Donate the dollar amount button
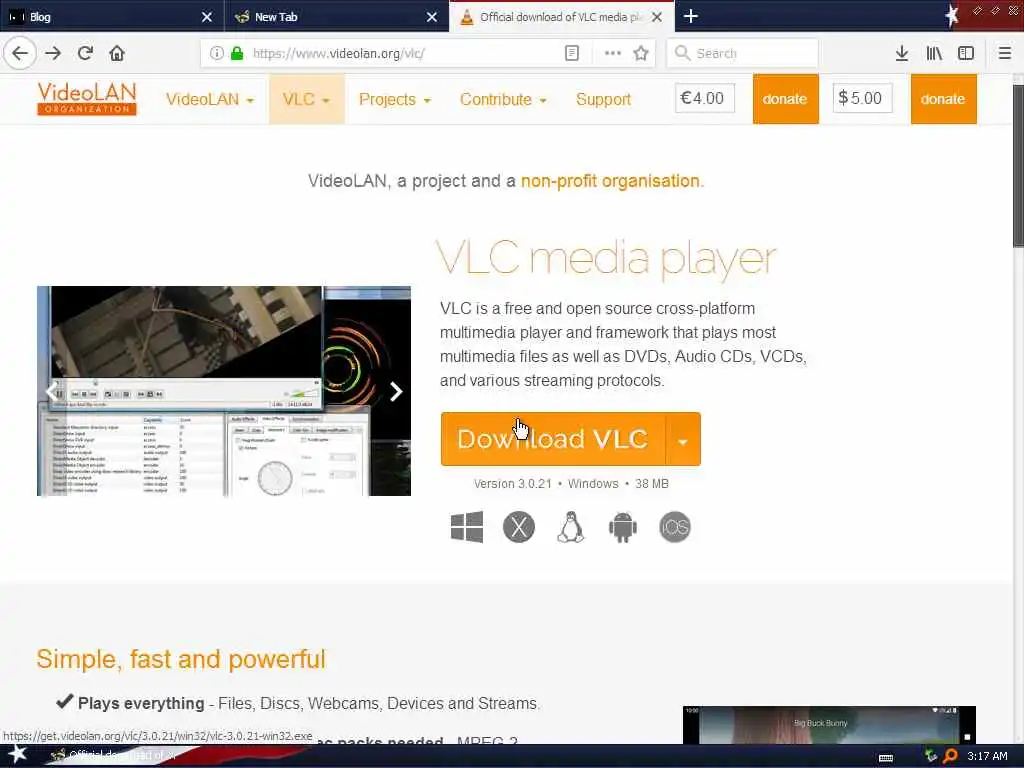Screen dimensions: 1024x768 [944, 99]
